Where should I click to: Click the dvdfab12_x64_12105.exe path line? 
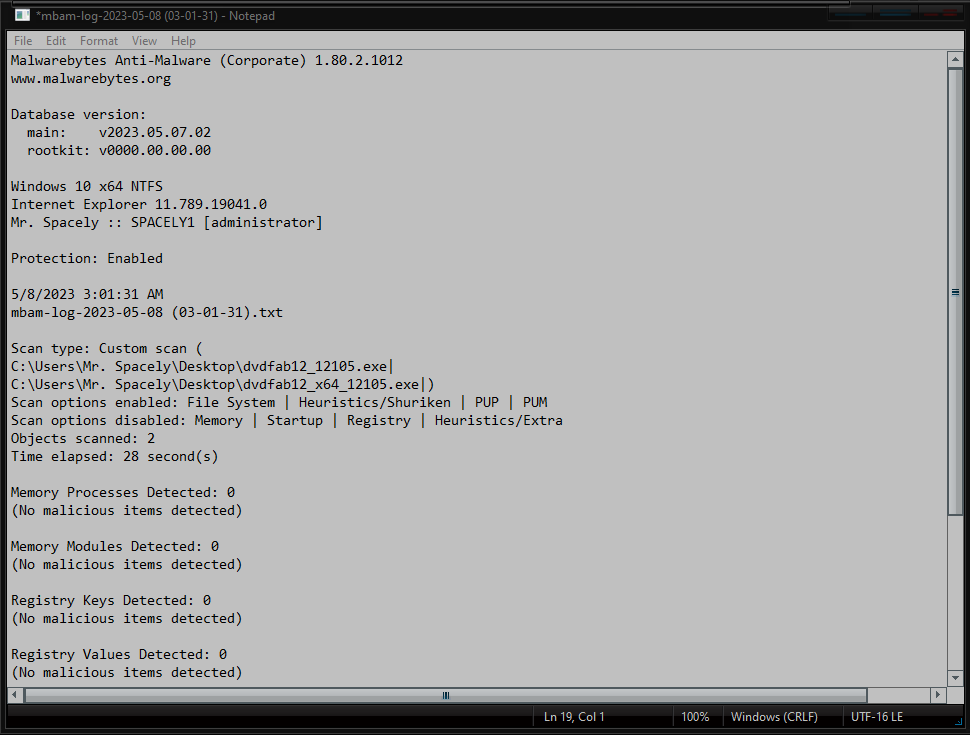[x=222, y=384]
